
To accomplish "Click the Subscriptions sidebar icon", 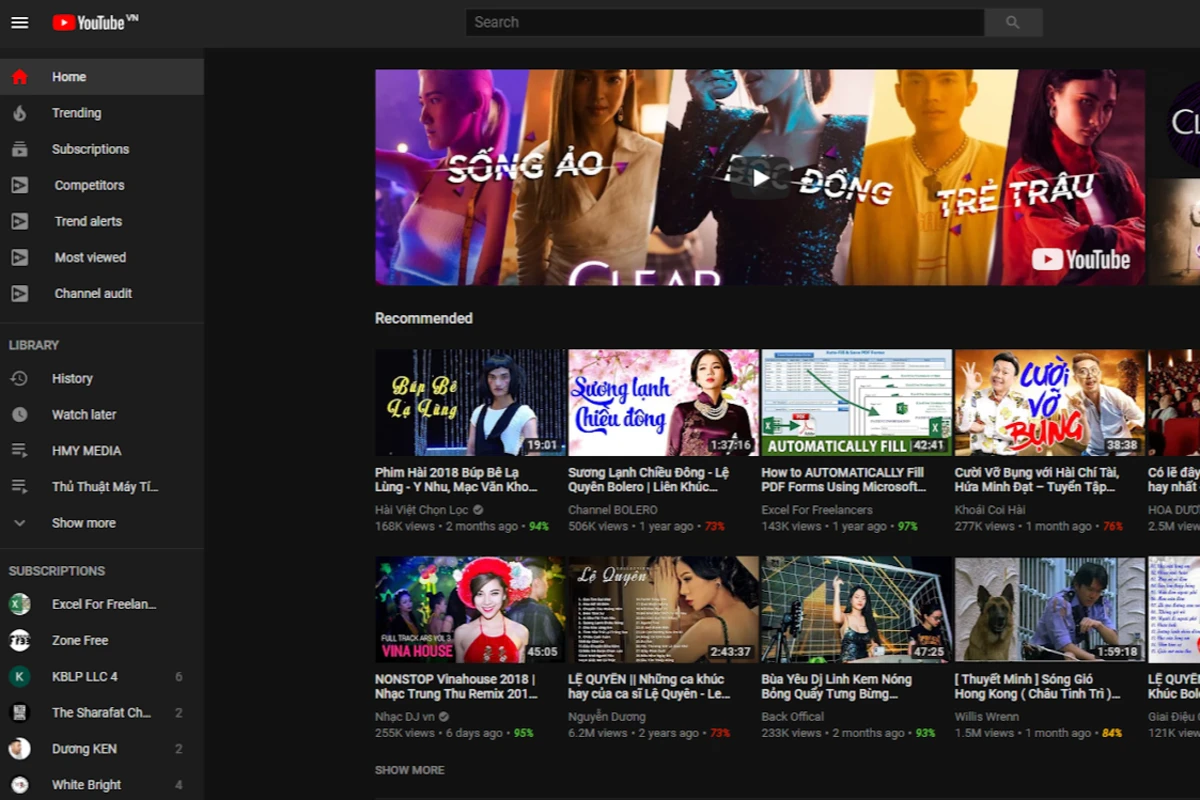I will click(x=20, y=149).
